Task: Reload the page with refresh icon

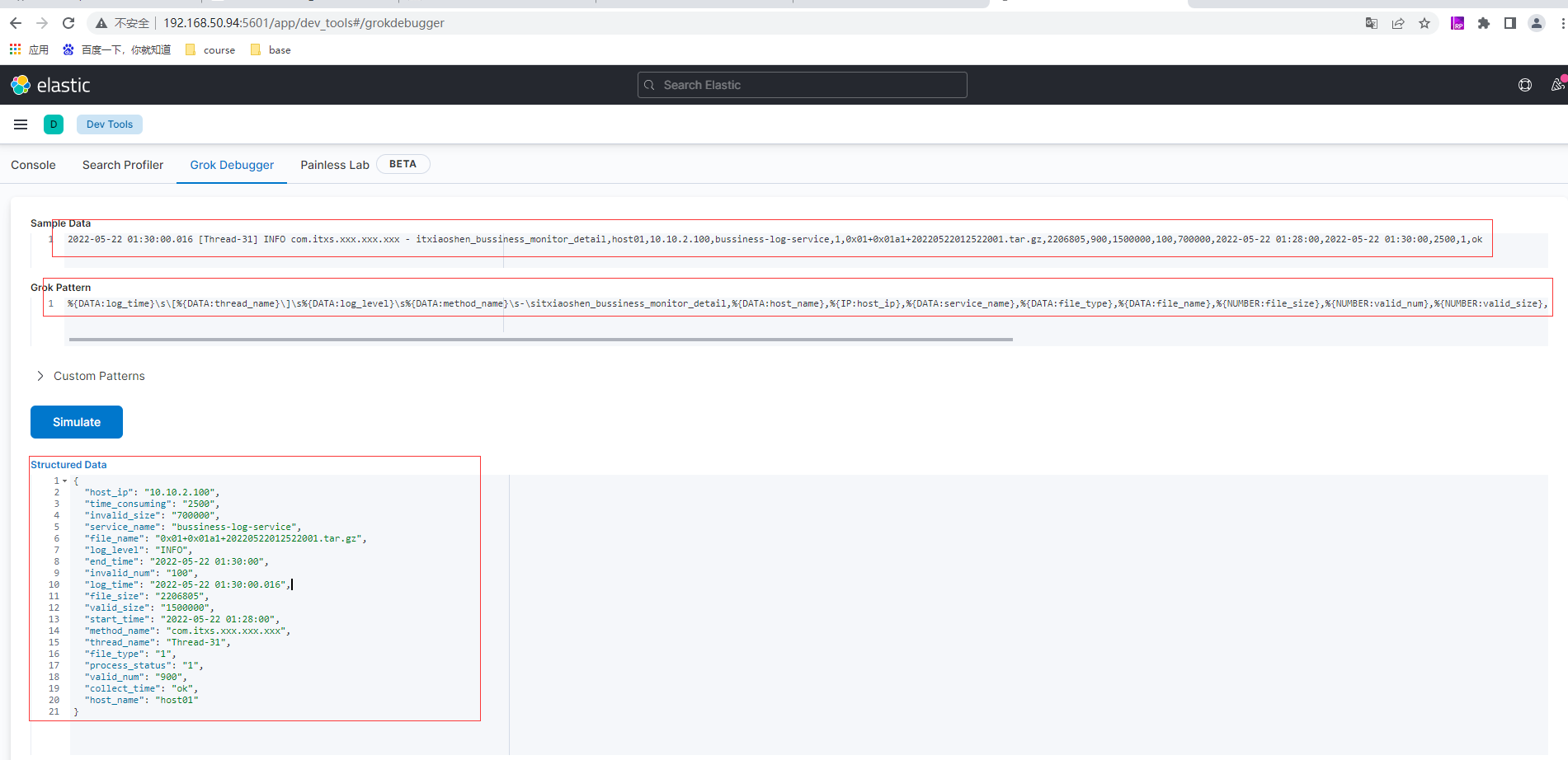Action: 68,23
